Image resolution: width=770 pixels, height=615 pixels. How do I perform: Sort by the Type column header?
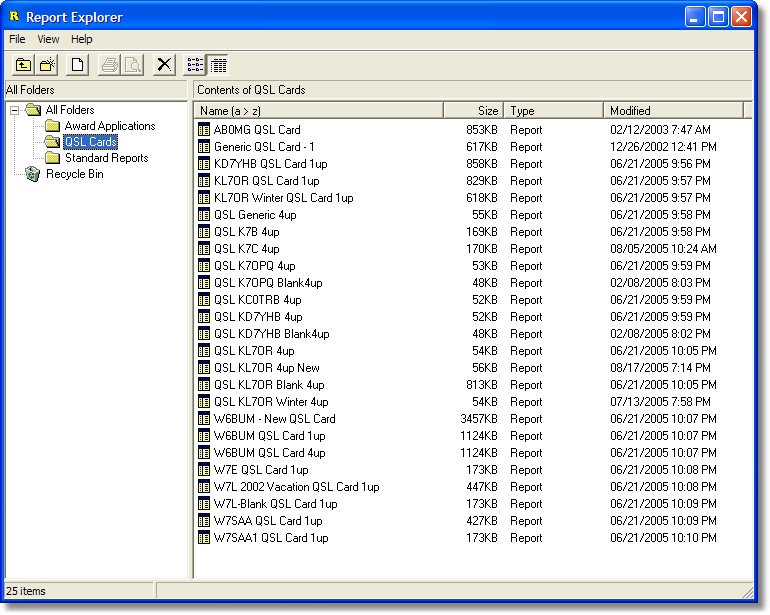(553, 111)
